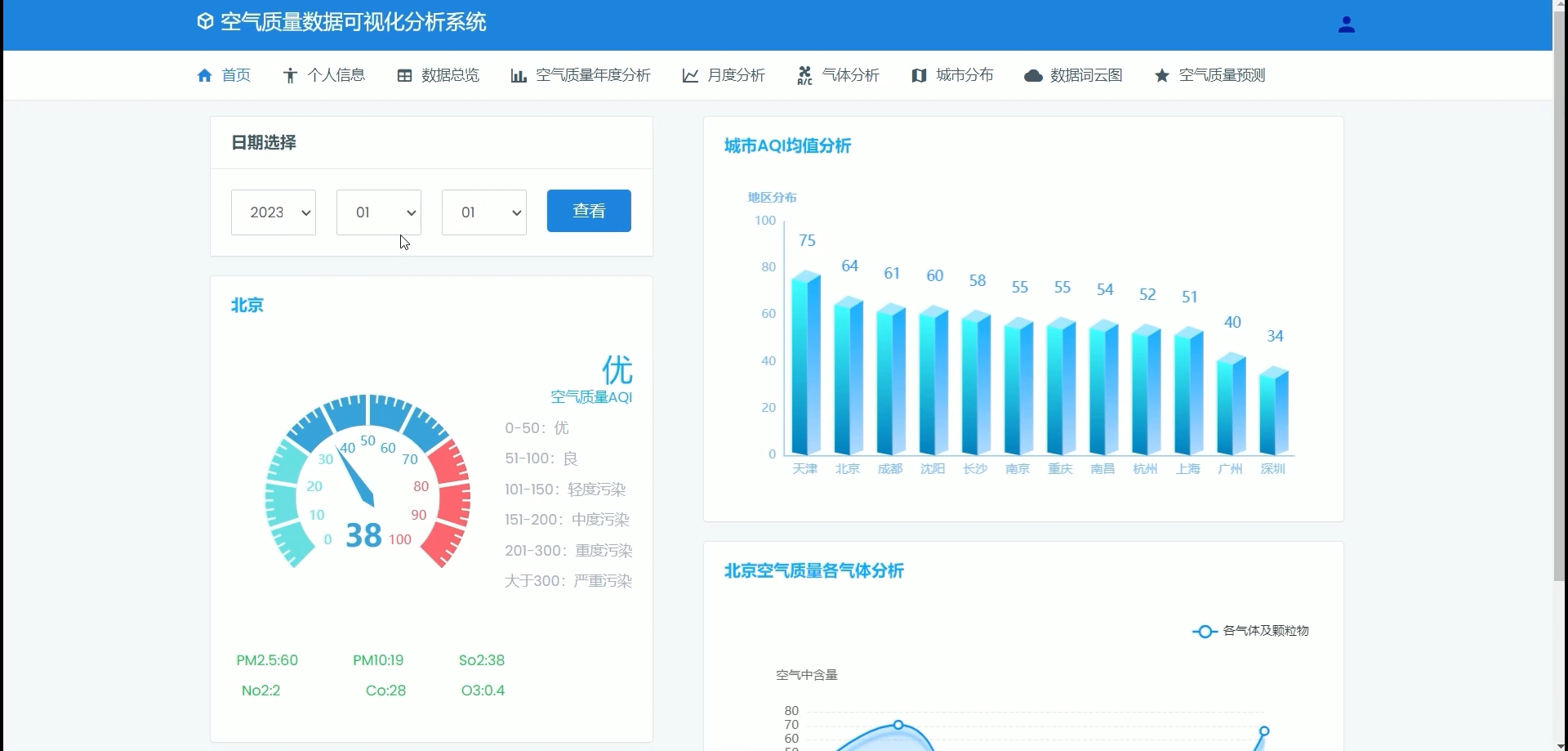Image resolution: width=1568 pixels, height=751 pixels.
Task: Open 城市分布 via the map icon
Action: pyautogui.click(x=920, y=75)
